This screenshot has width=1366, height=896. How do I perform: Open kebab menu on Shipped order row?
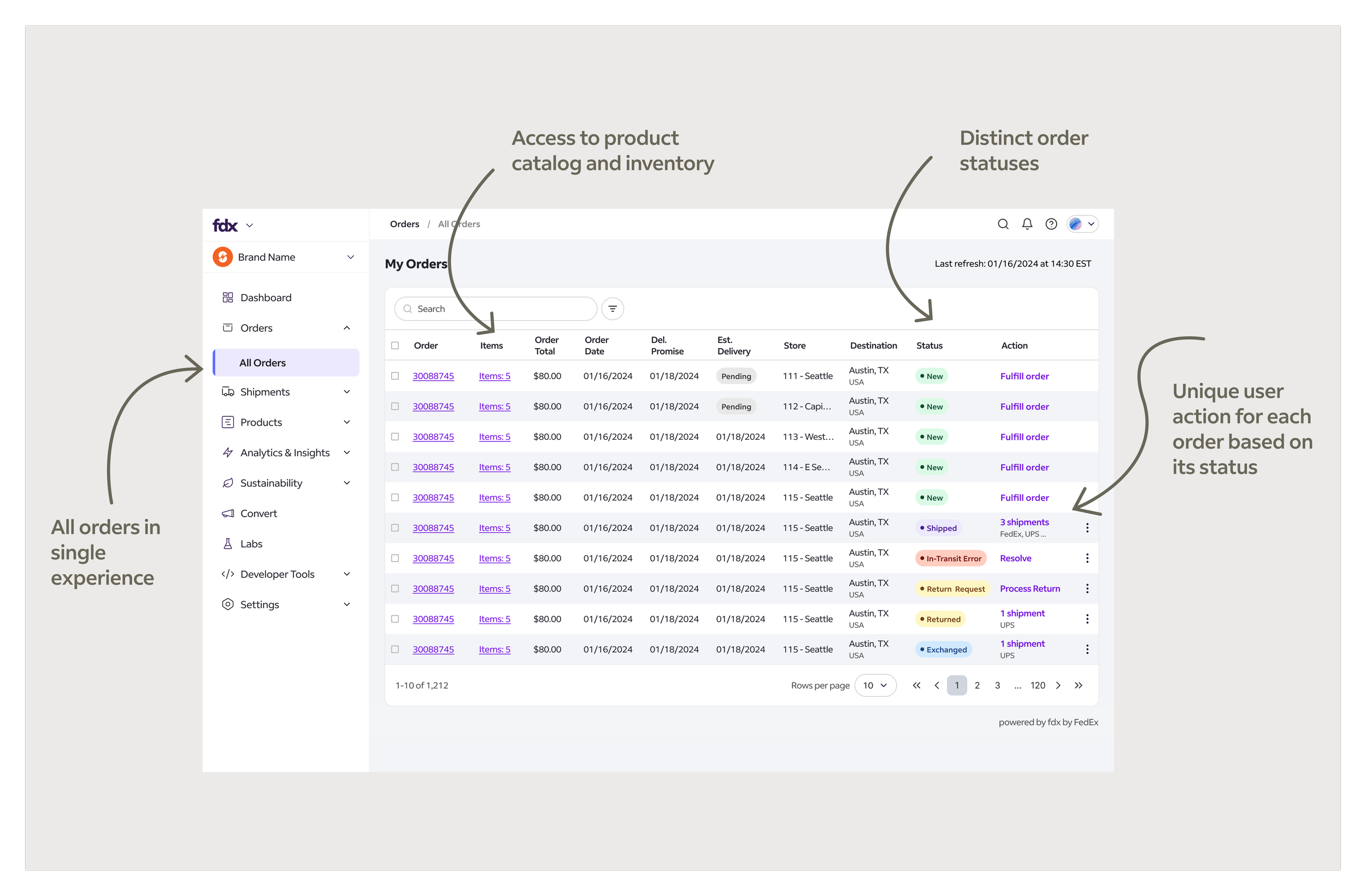point(1086,528)
